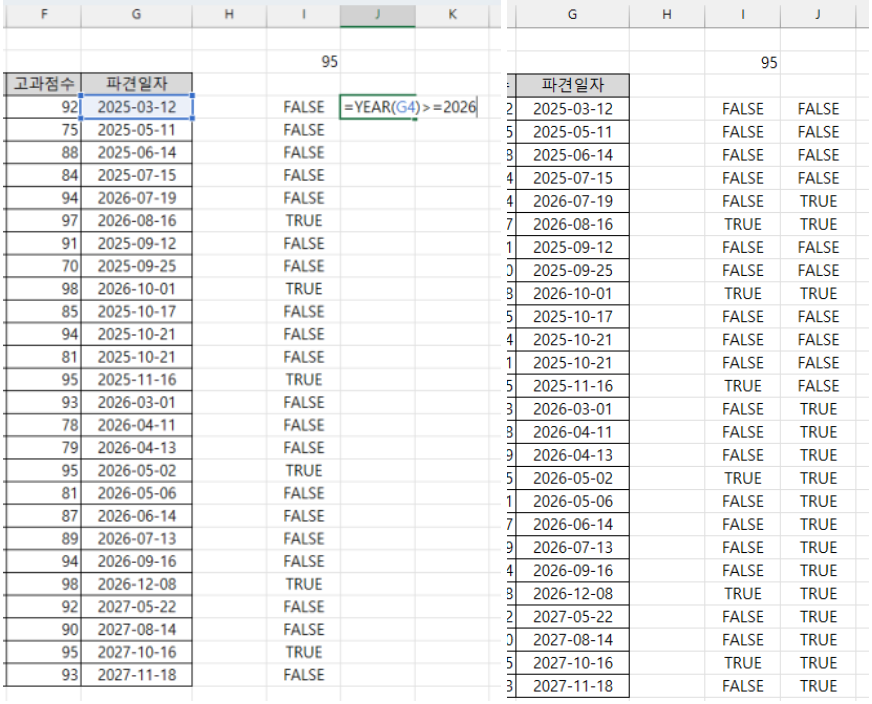Select the 95 cell in column I of right sheet

pyautogui.click(x=742, y=62)
